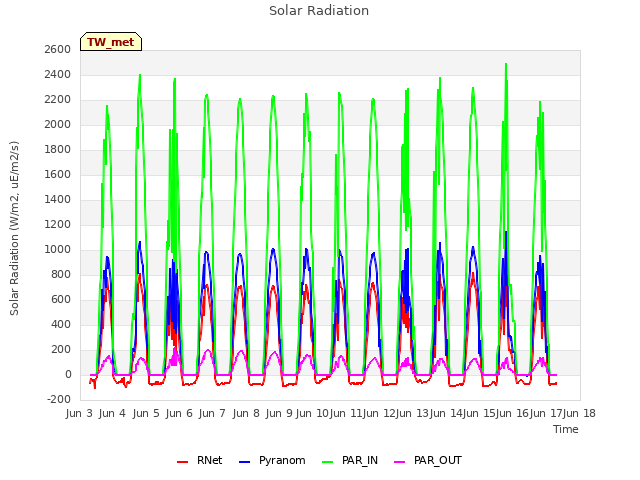Click the 1400 y-axis tick label
Image resolution: width=640 pixels, height=480 pixels.
click(58, 200)
